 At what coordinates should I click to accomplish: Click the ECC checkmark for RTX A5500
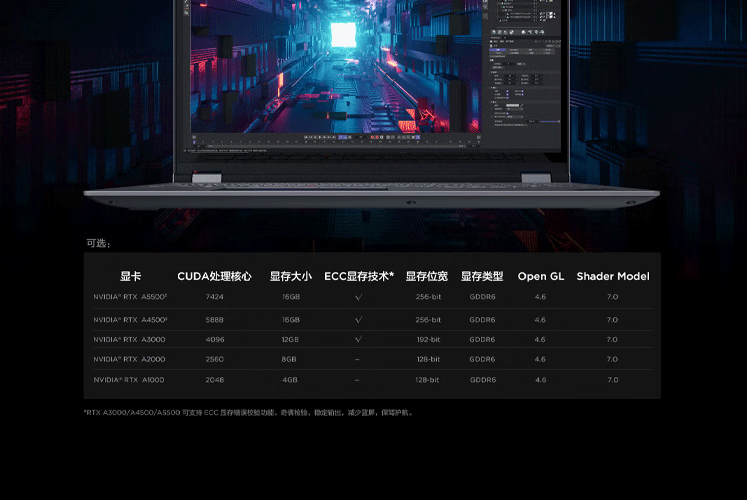[358, 297]
